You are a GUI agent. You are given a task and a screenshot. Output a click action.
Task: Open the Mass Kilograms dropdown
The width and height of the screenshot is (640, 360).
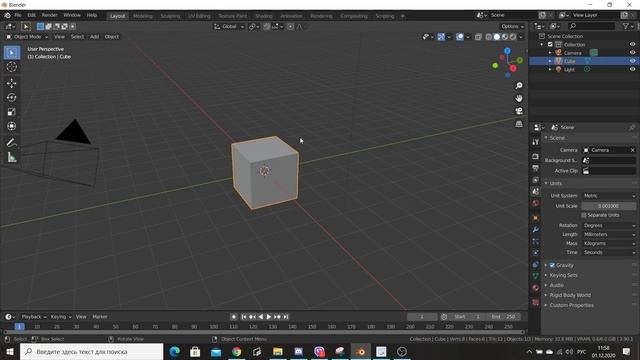[x=609, y=244]
